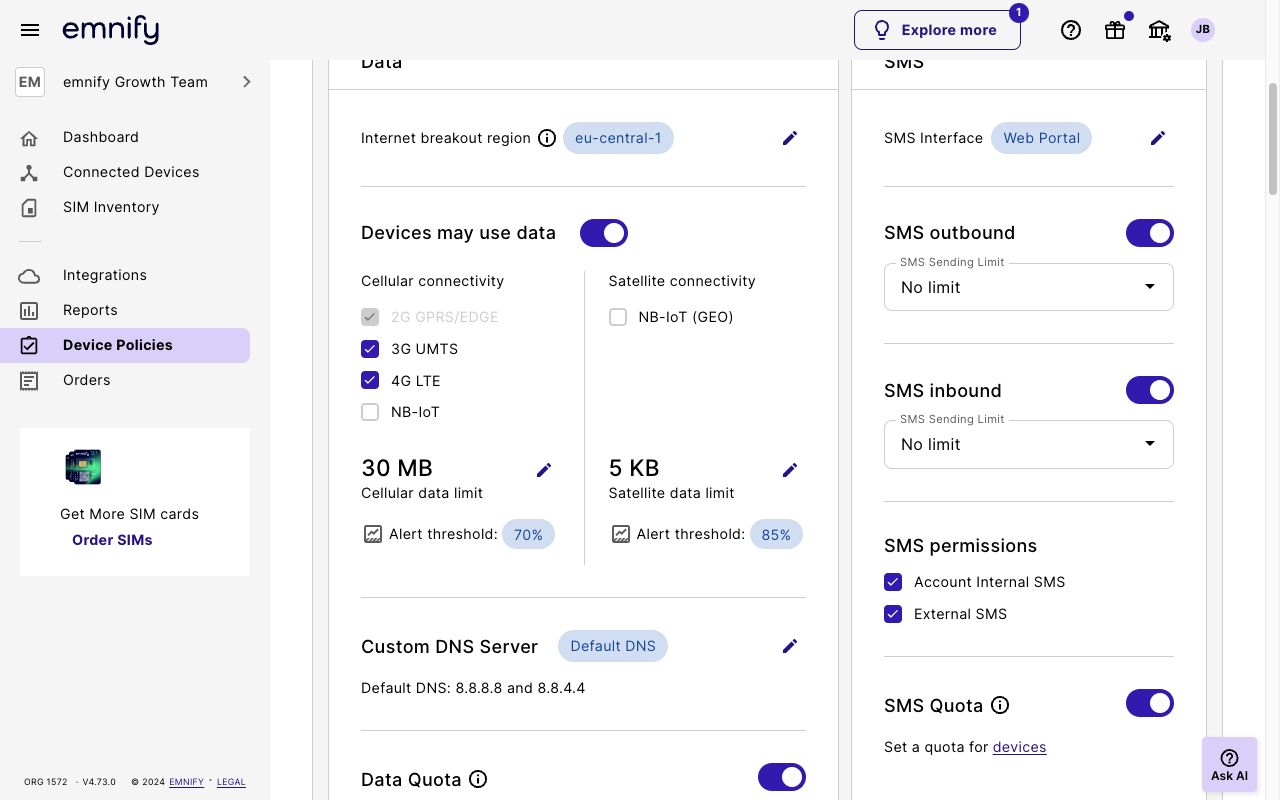The width and height of the screenshot is (1280, 800).
Task: Edit the Internet breakout region
Action: 790,138
